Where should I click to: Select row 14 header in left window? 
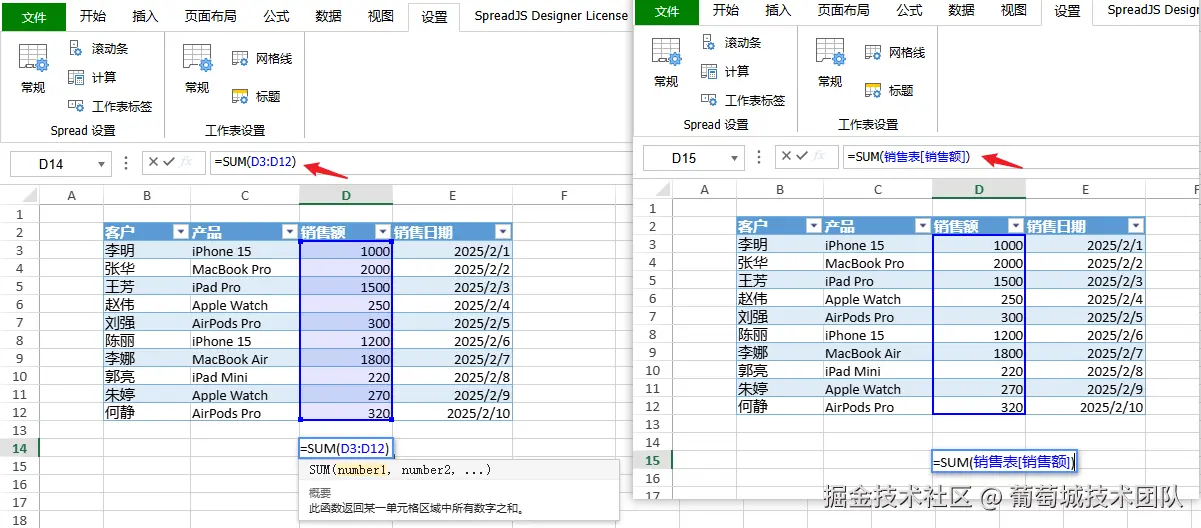[x=19, y=448]
